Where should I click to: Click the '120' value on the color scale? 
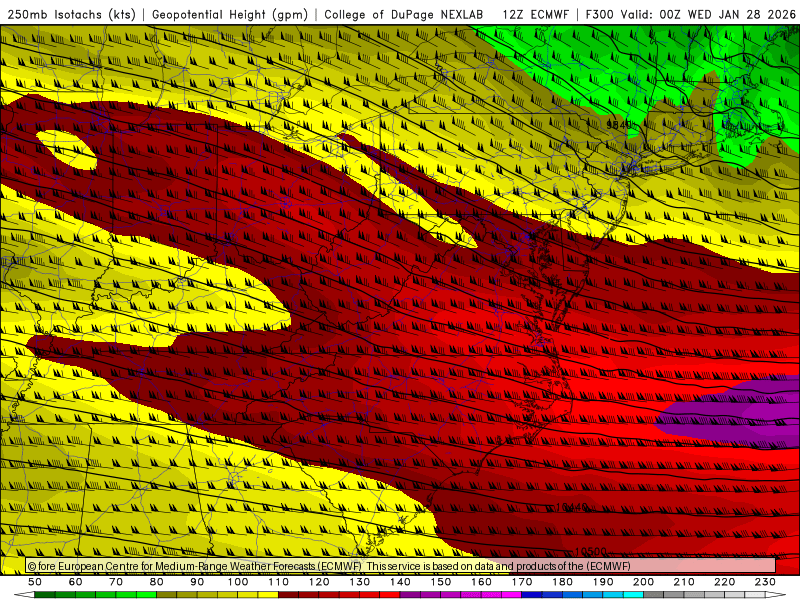tap(319, 582)
